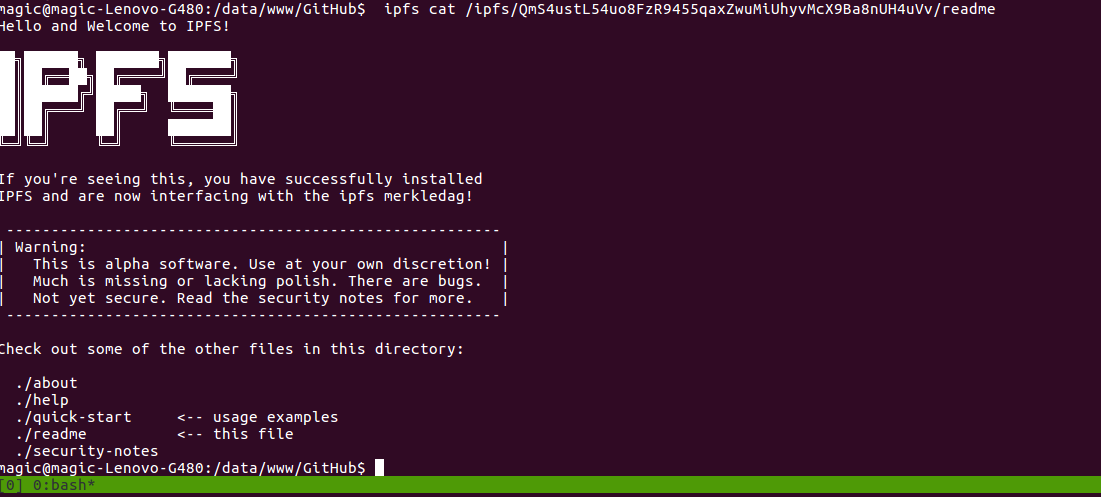
Task: Click the ./readme file entry
Action: click(51, 434)
